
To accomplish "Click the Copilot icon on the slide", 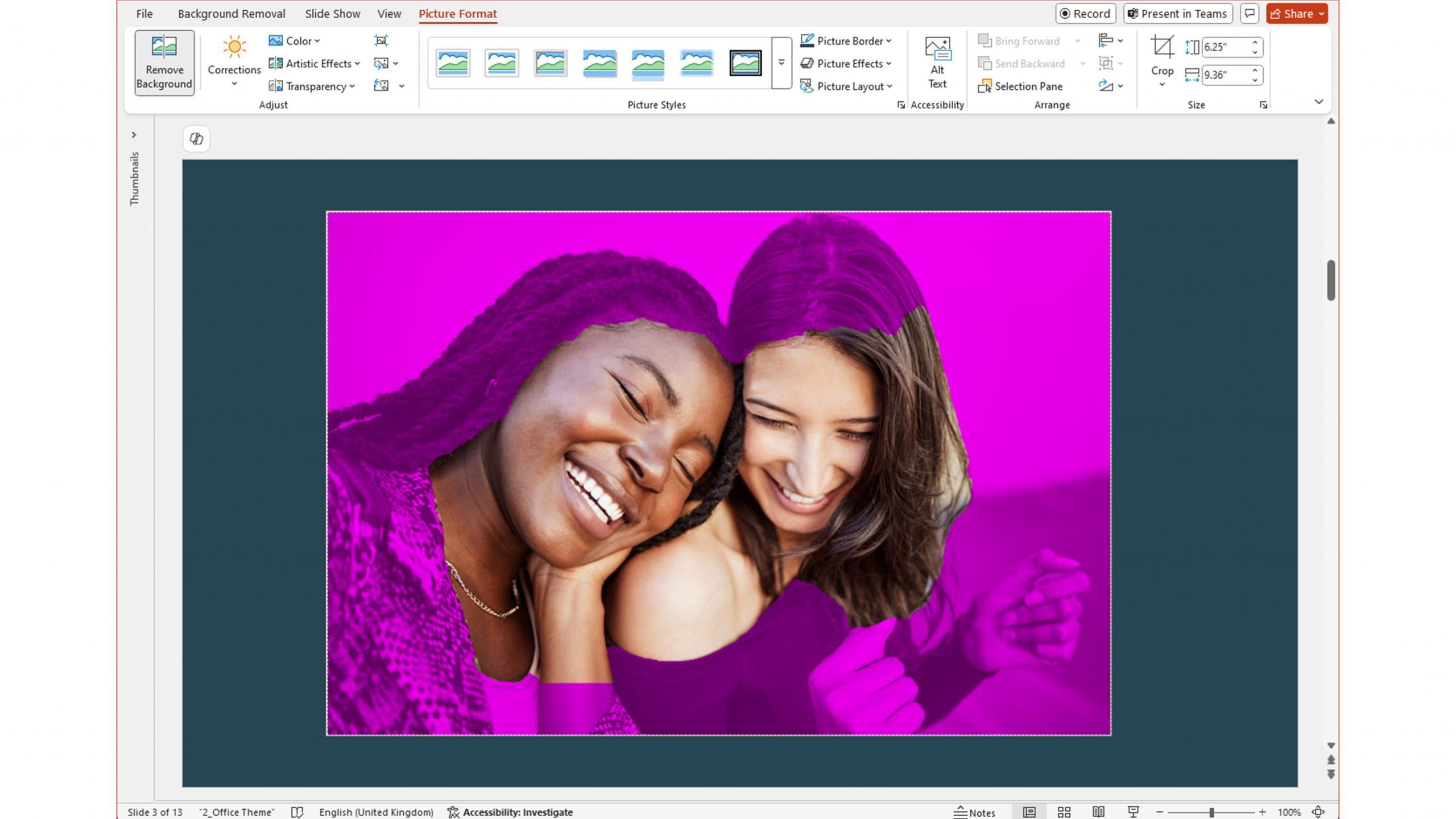I will click(x=196, y=139).
